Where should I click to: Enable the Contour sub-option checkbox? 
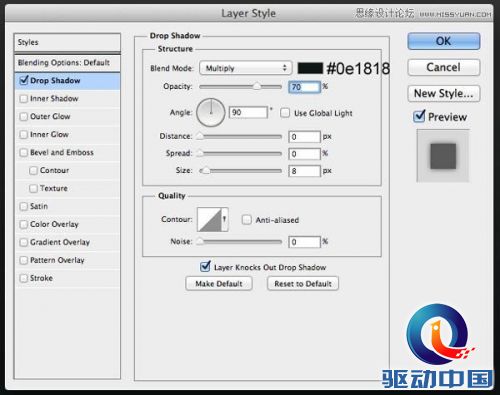pyautogui.click(x=33, y=171)
